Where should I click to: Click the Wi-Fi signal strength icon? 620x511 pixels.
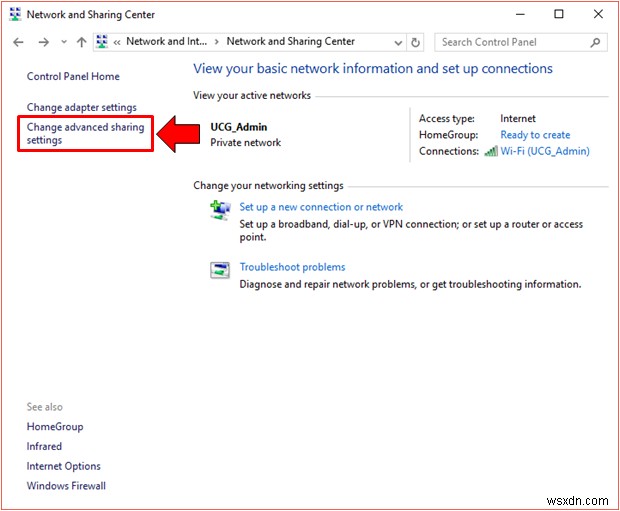coord(491,151)
